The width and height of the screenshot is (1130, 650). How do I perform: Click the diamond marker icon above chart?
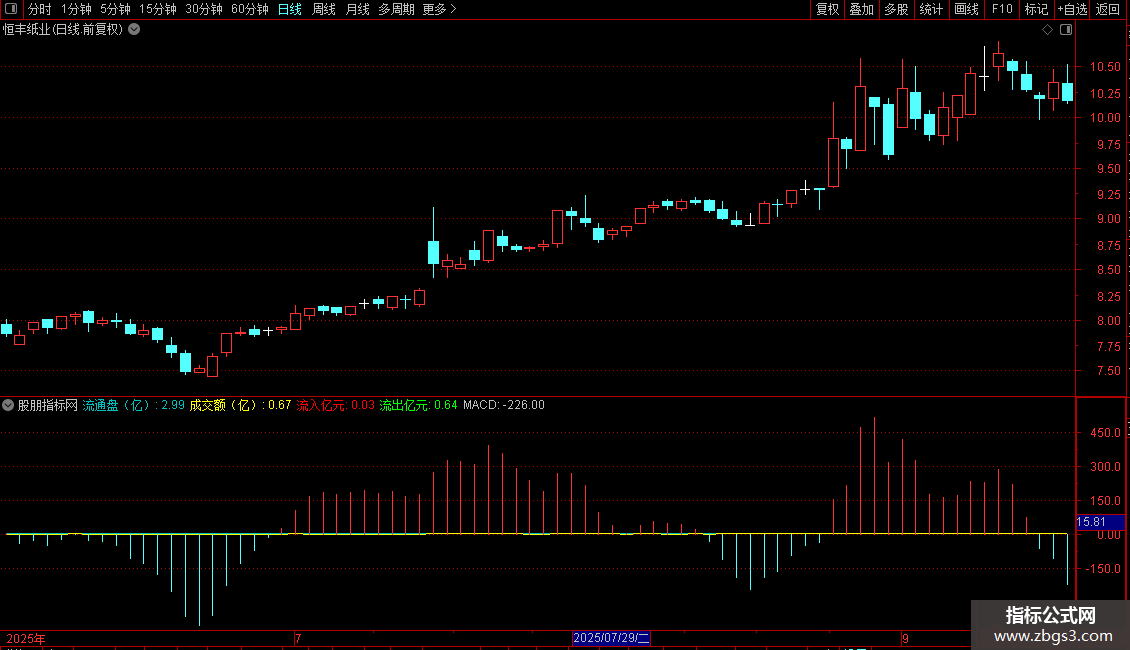pos(1047,30)
